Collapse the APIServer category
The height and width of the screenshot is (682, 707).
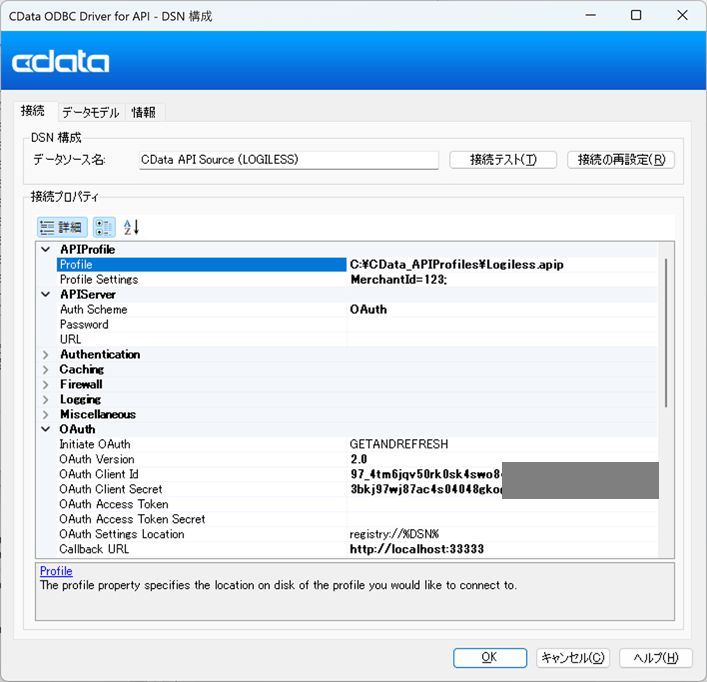46,294
